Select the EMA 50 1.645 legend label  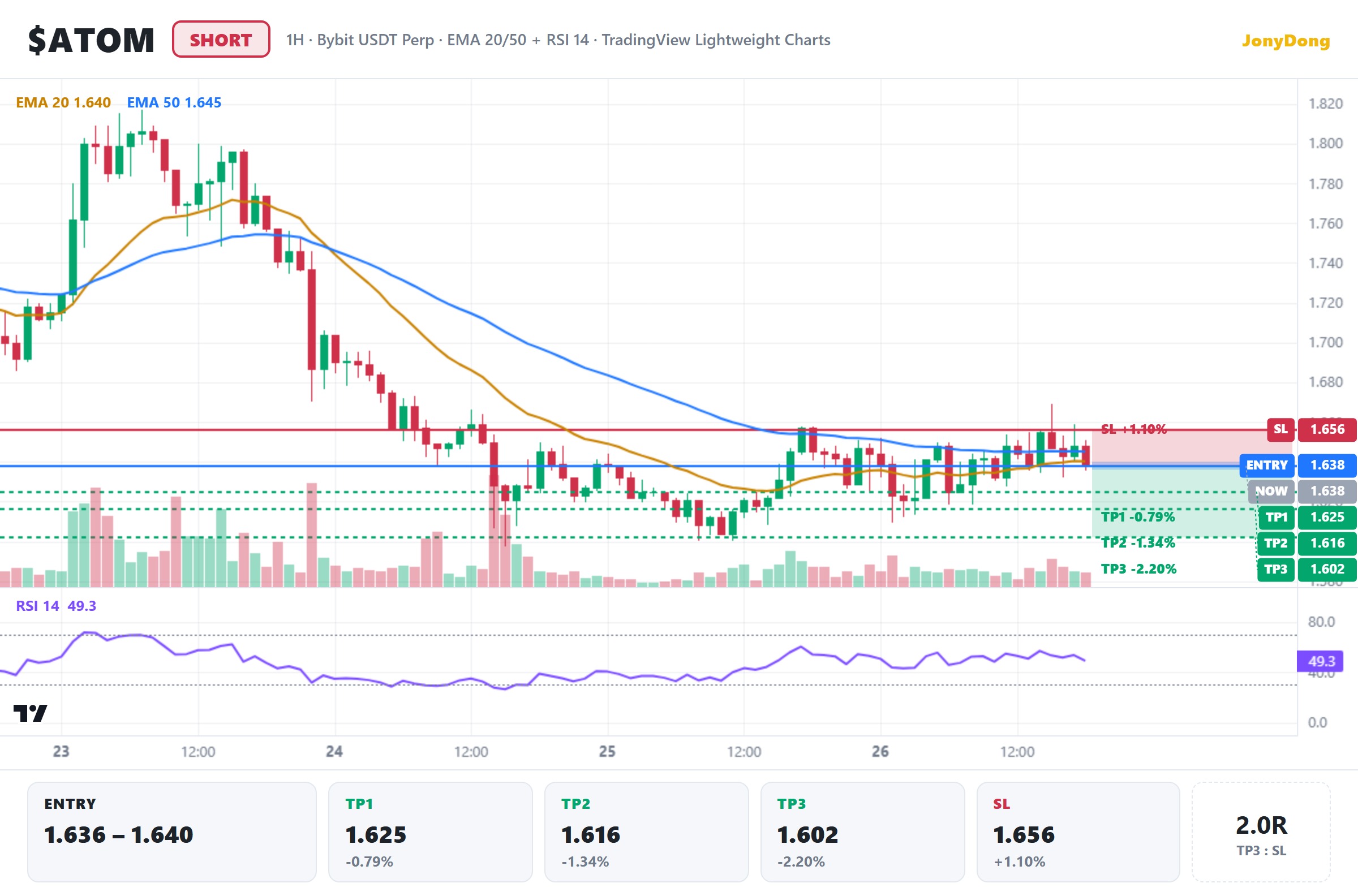(174, 103)
